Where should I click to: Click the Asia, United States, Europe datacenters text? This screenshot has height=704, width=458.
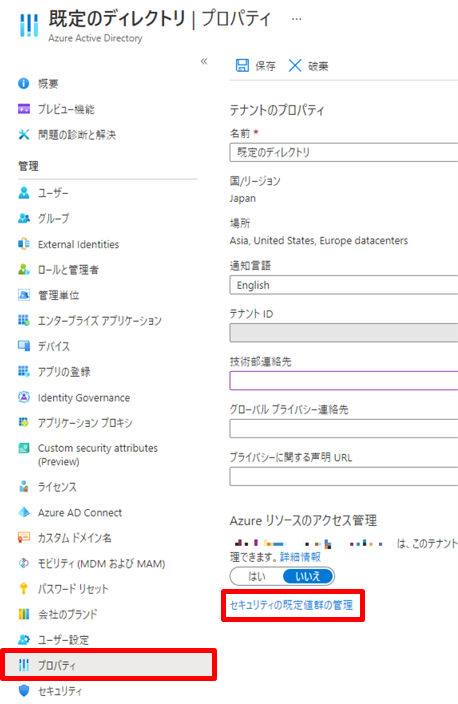pos(319,241)
